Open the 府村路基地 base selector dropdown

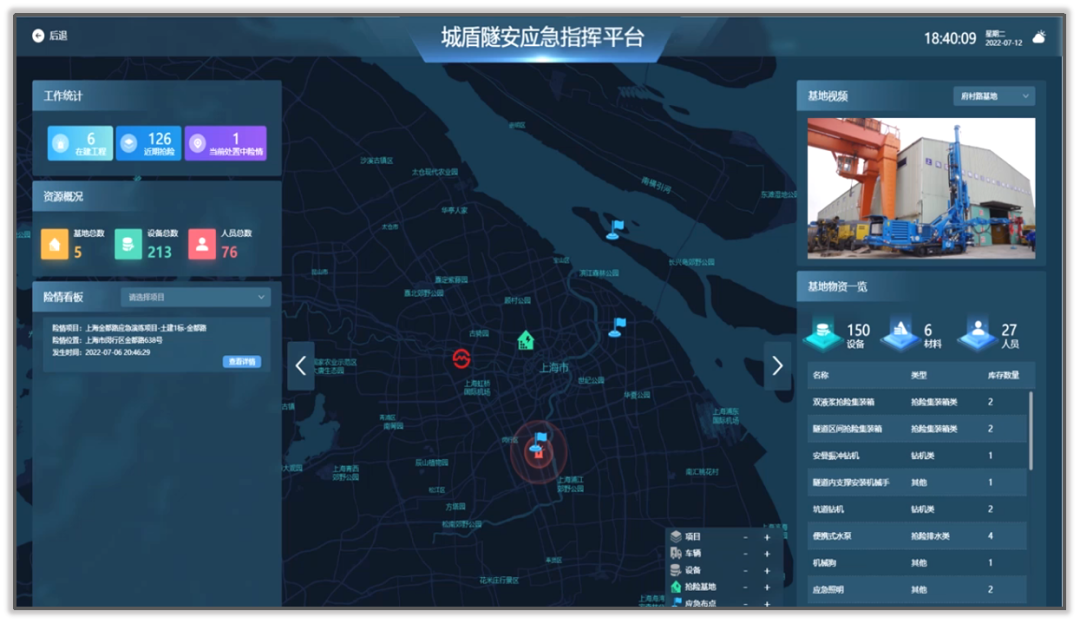pyautogui.click(x=994, y=96)
